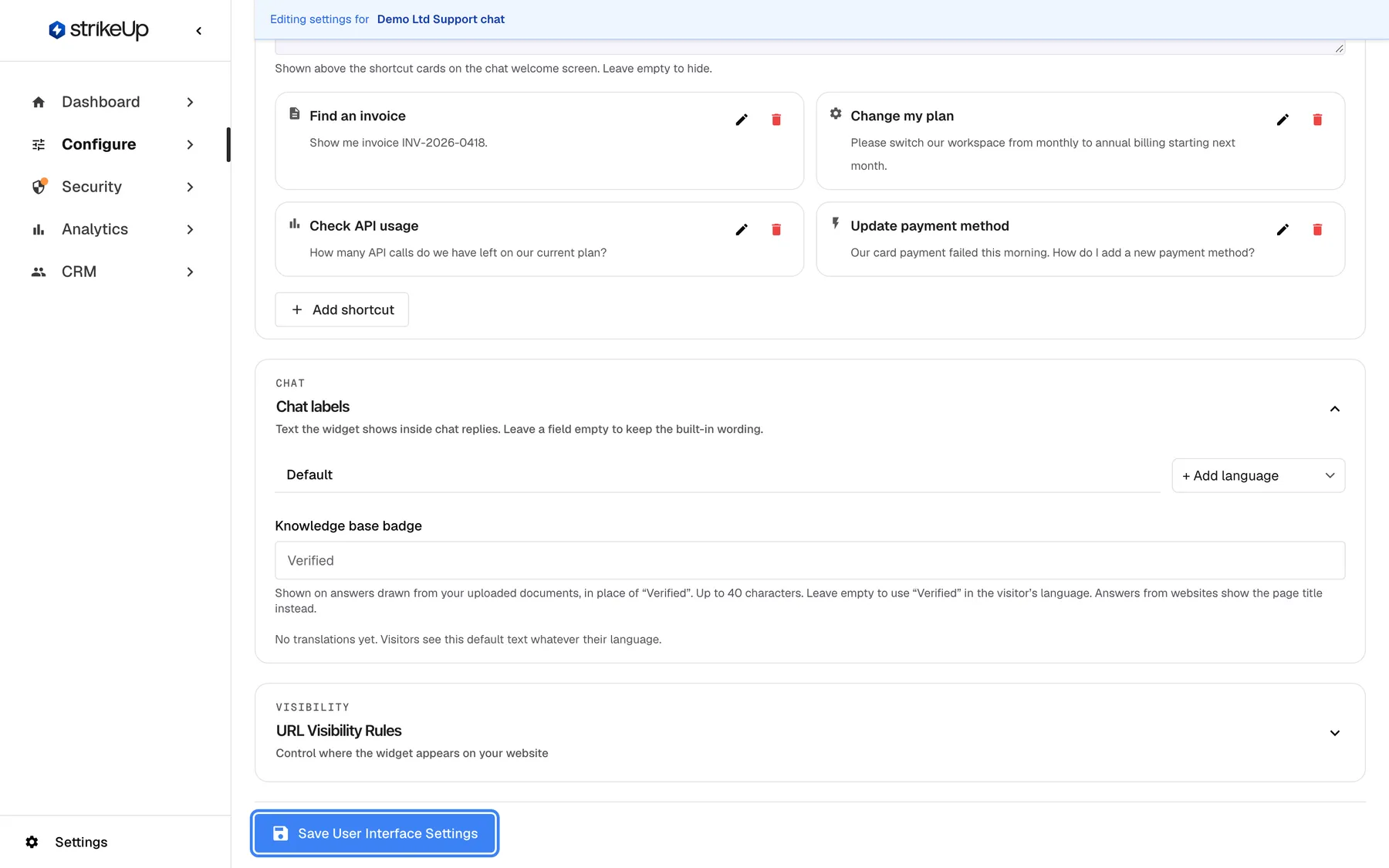This screenshot has width=1389, height=868.
Task: Click the Add shortcut button
Action: click(x=342, y=309)
